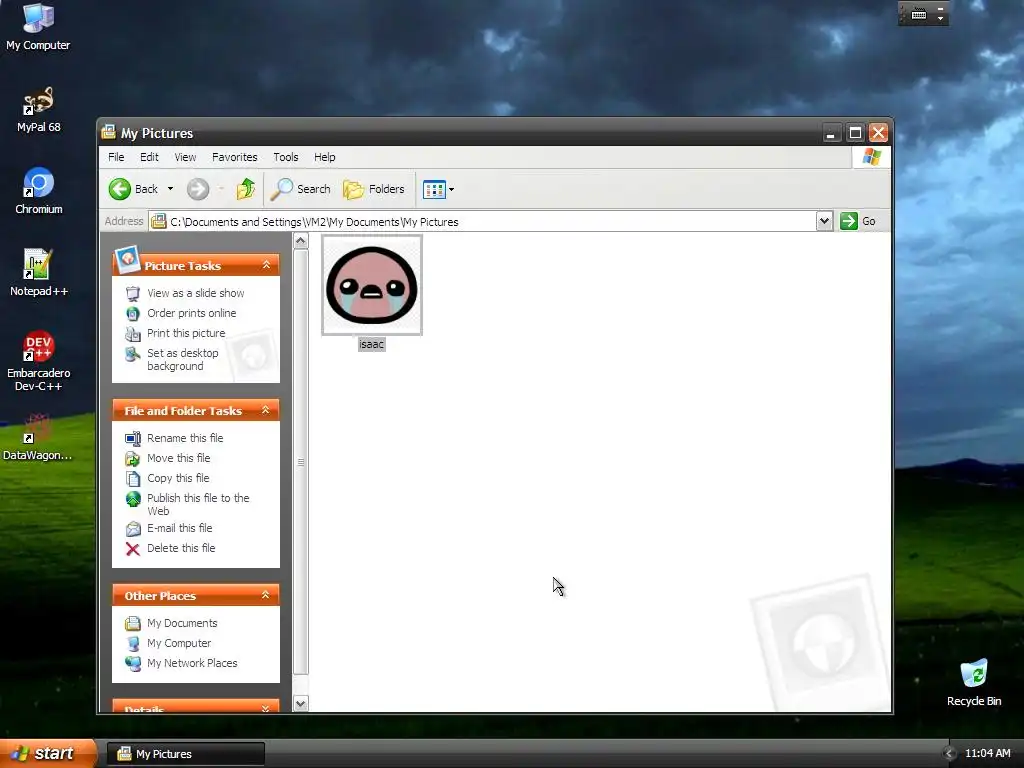Select My Computer desktop icon
This screenshot has width=1024, height=768.
[x=38, y=27]
